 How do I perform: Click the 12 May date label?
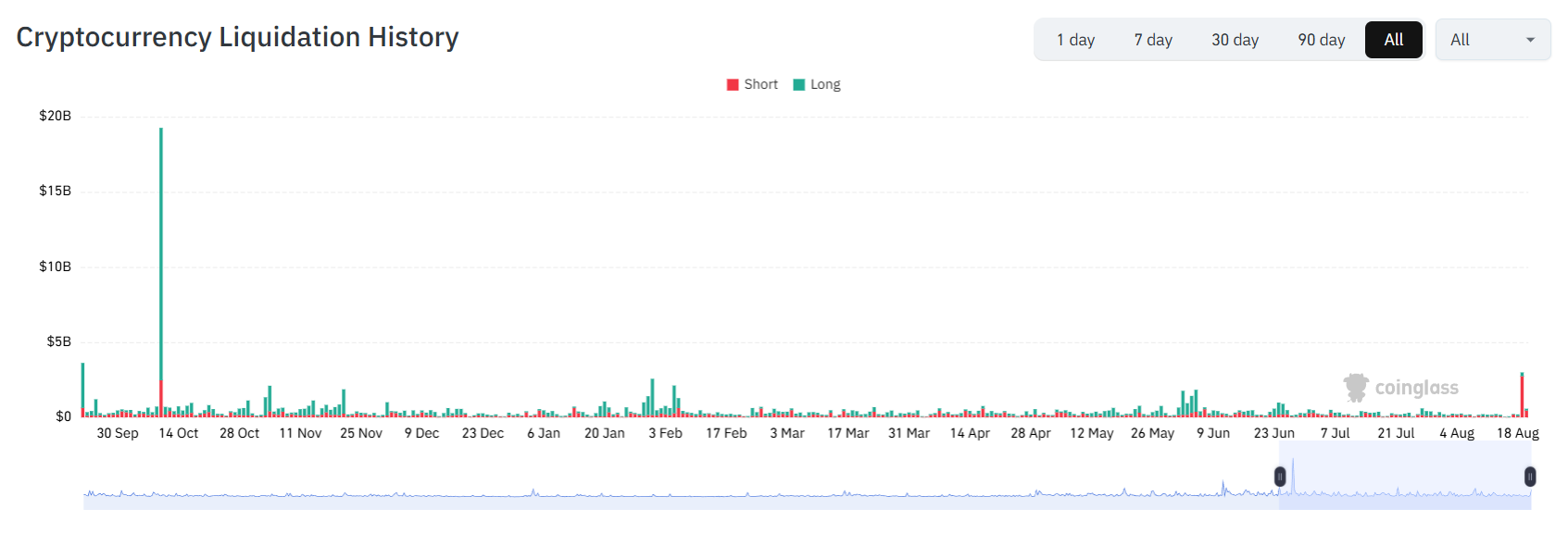pyautogui.click(x=1092, y=433)
